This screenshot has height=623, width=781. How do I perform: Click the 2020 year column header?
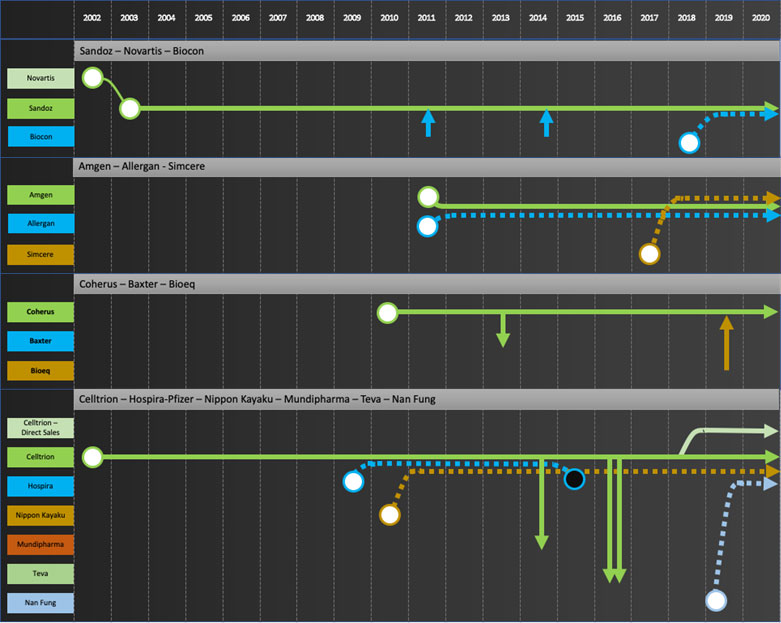761,18
